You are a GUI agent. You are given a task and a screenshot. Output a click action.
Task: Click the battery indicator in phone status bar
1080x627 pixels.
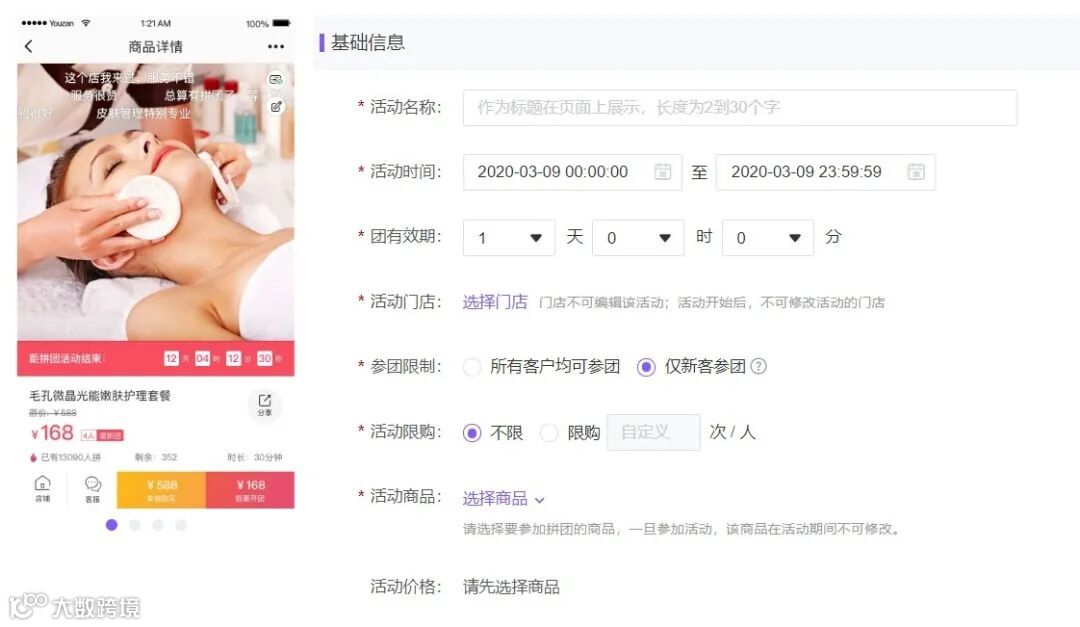[282, 23]
